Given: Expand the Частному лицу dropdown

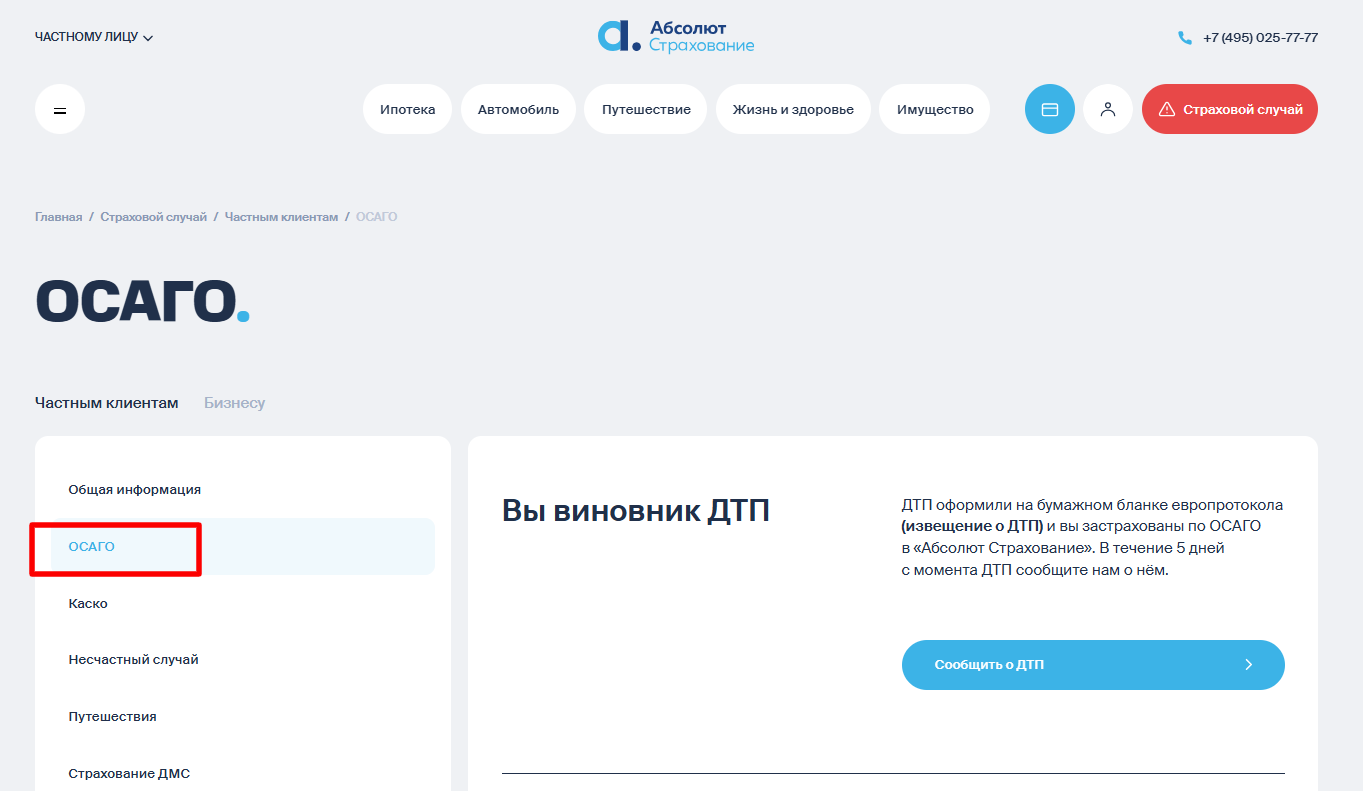Looking at the screenshot, I should tap(94, 38).
